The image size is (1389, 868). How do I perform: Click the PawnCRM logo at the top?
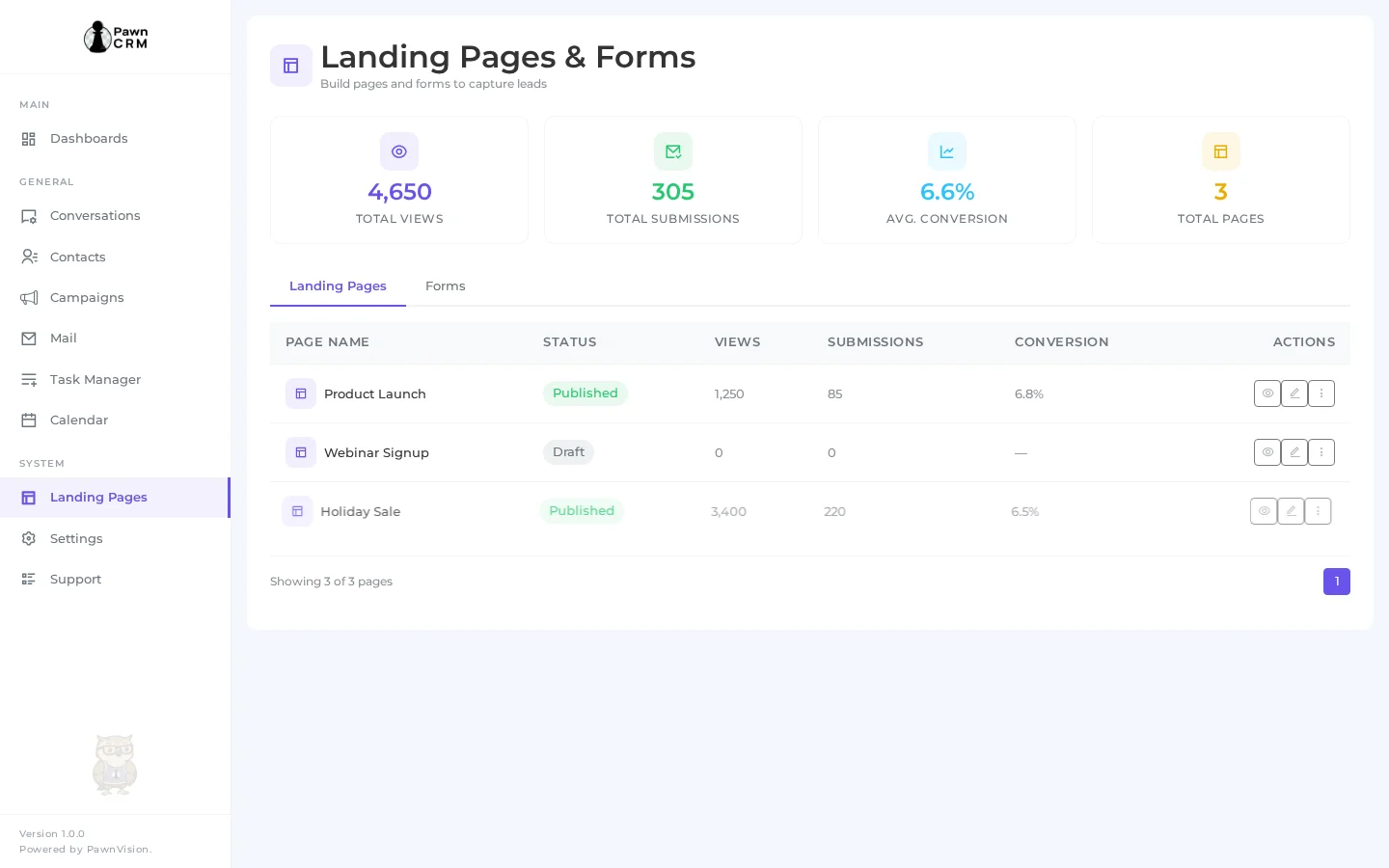[x=115, y=37]
